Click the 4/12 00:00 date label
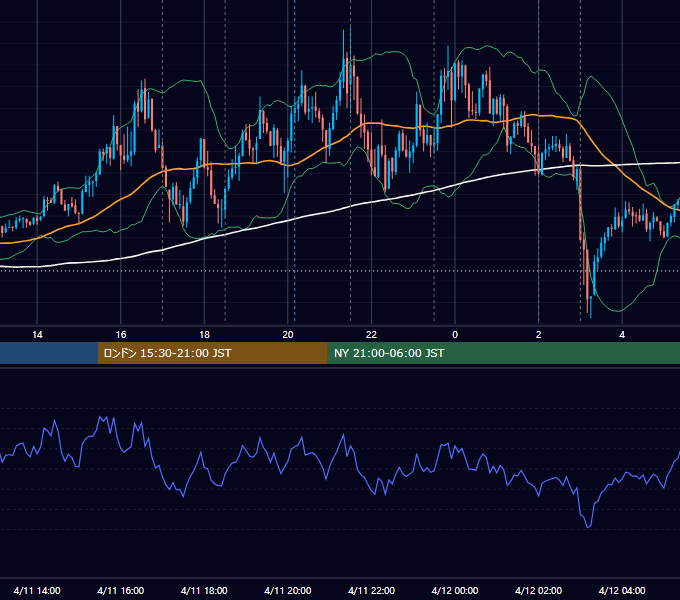This screenshot has height=600, width=680. pyautogui.click(x=455, y=590)
